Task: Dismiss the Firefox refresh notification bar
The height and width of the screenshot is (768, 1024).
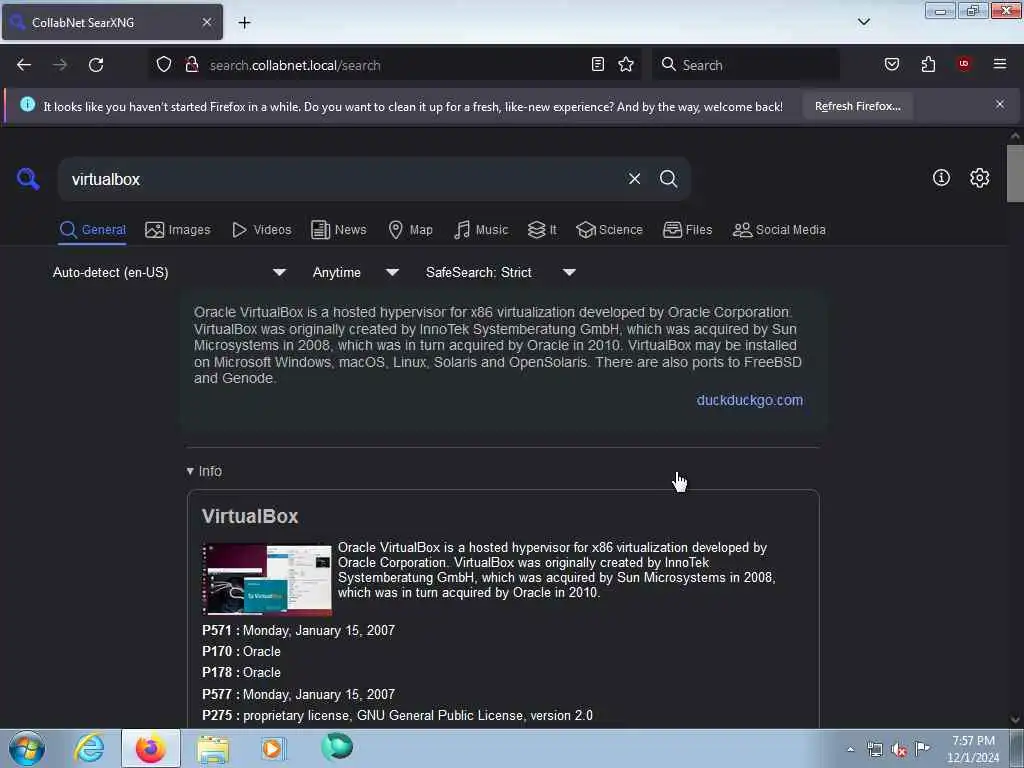Action: (1000, 104)
